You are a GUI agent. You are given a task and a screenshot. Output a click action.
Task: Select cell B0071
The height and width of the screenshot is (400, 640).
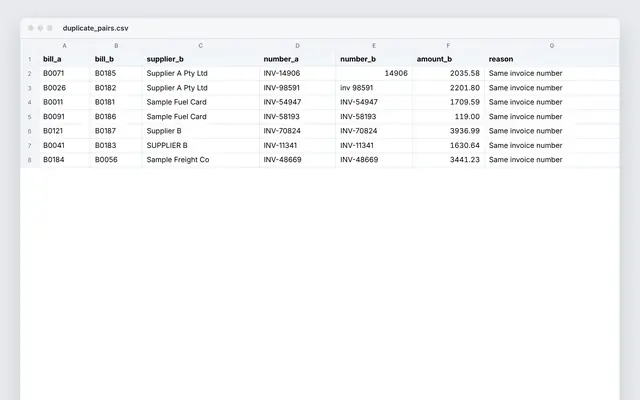click(x=65, y=73)
